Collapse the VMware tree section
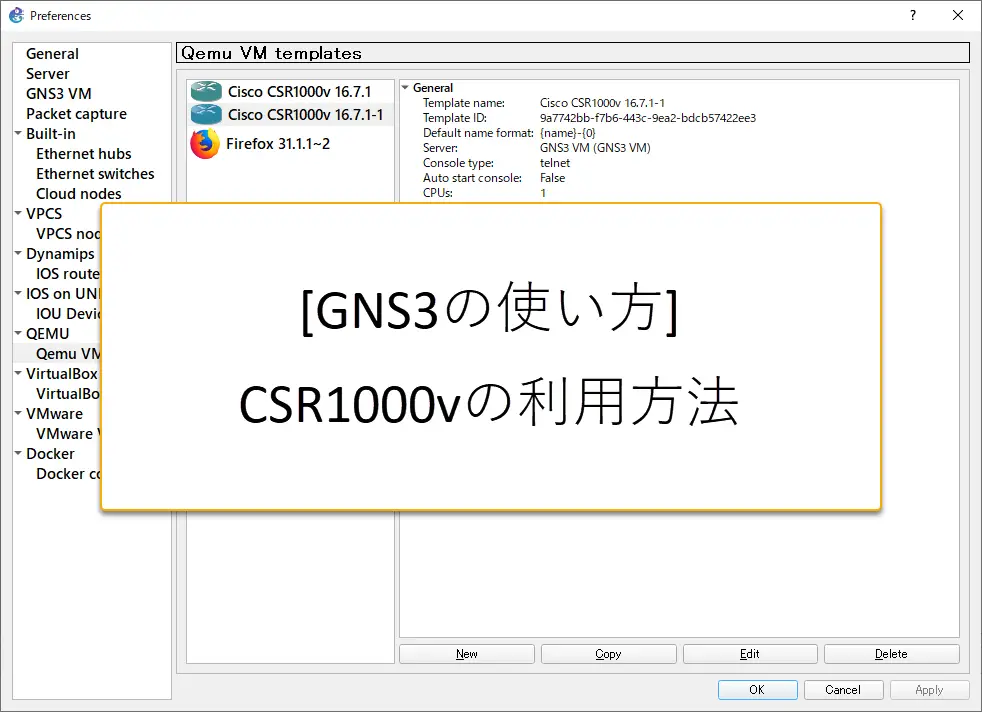 [18, 413]
